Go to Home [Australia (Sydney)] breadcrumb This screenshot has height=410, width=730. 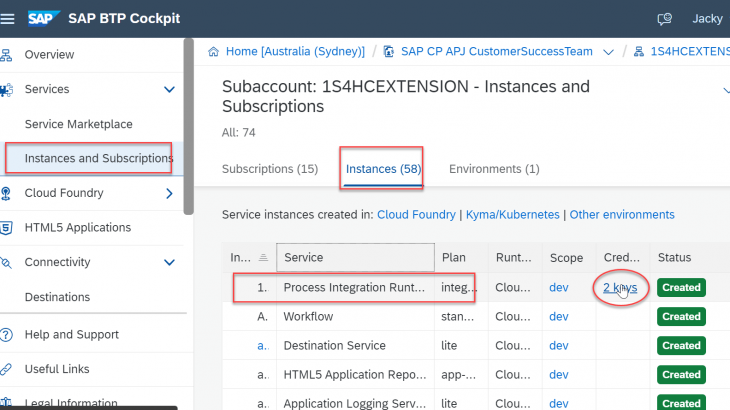point(295,51)
